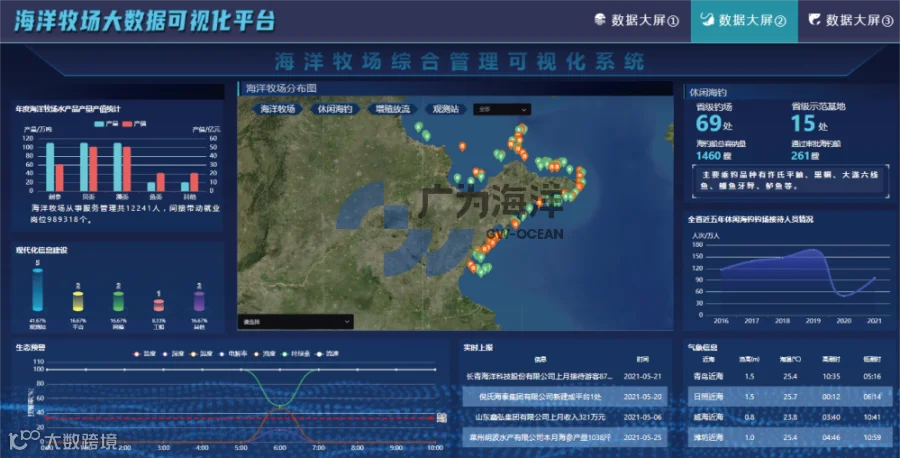Toggle the cyan 产量 legend item
This screenshot has height=458, width=900.
pyautogui.click(x=106, y=124)
